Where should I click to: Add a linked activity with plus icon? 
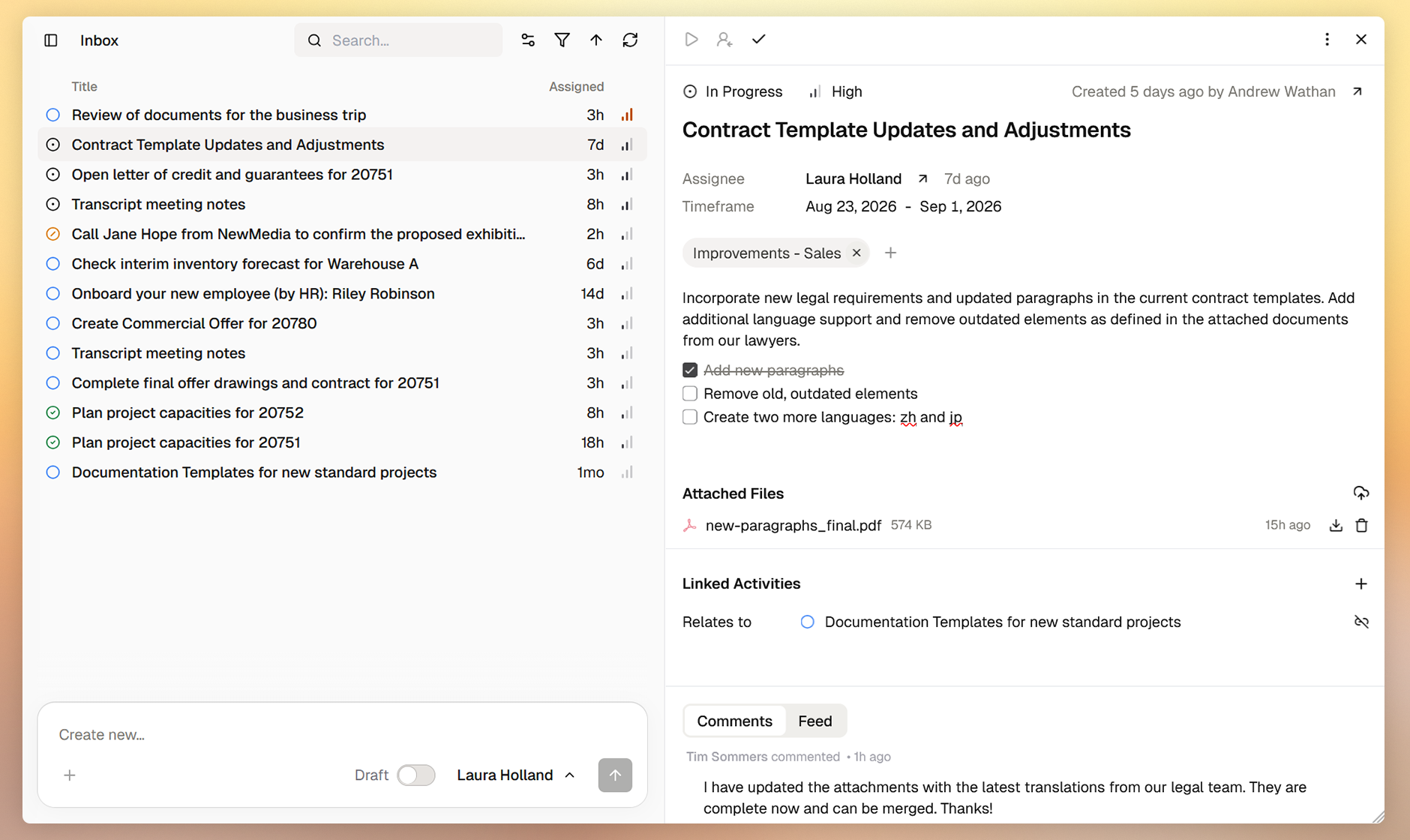point(1361,583)
